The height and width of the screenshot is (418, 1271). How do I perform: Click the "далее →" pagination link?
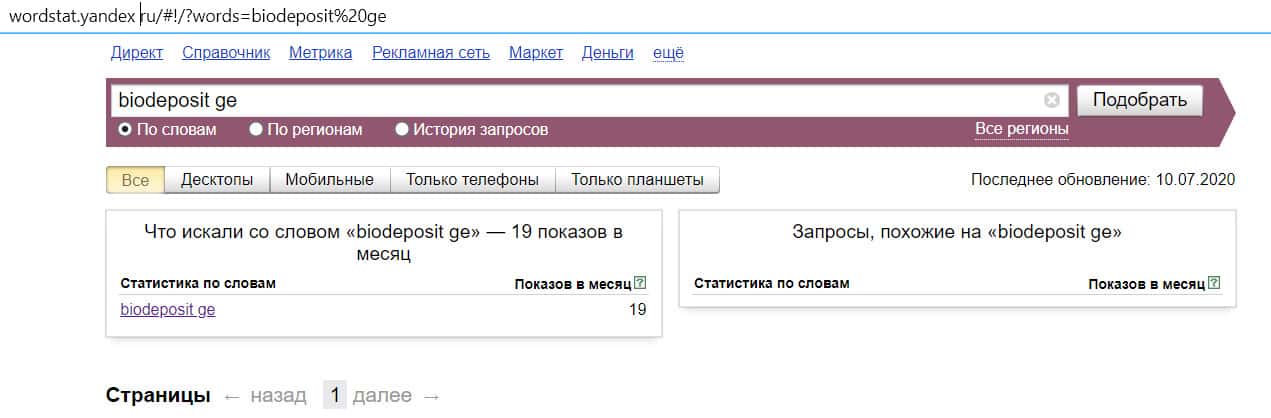pyautogui.click(x=396, y=395)
